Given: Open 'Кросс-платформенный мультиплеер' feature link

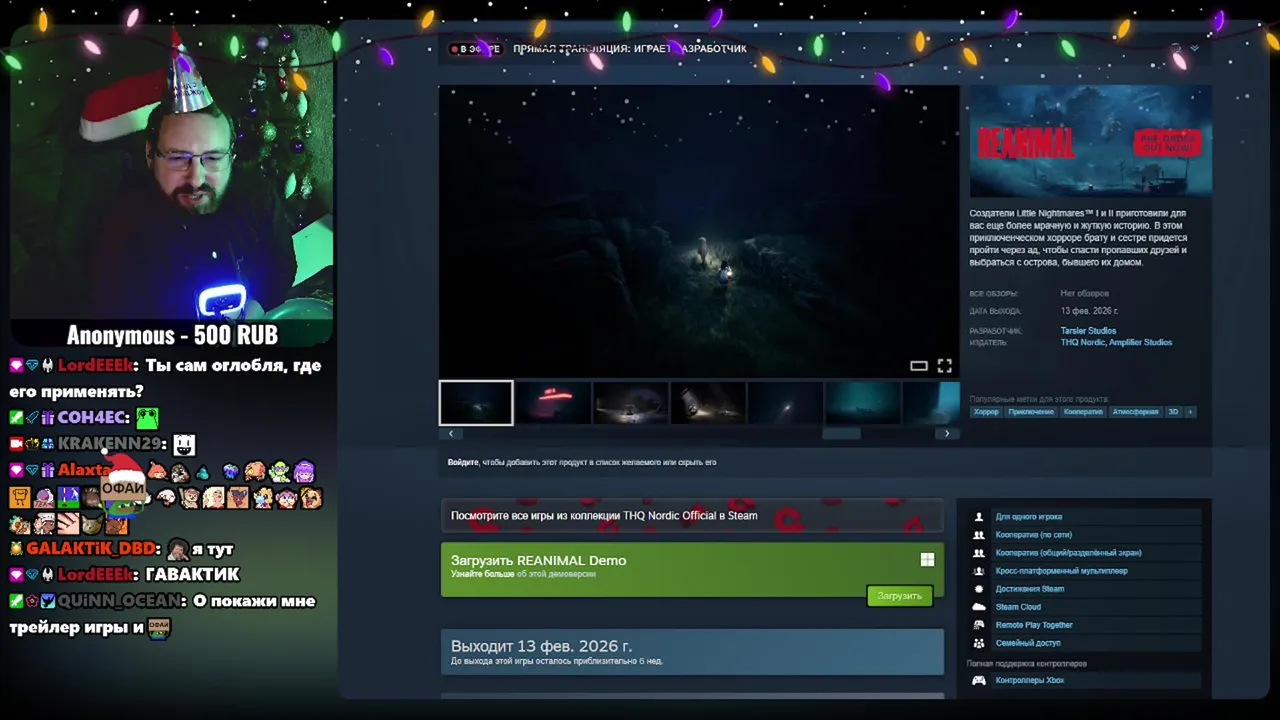Looking at the screenshot, I should (1061, 571).
